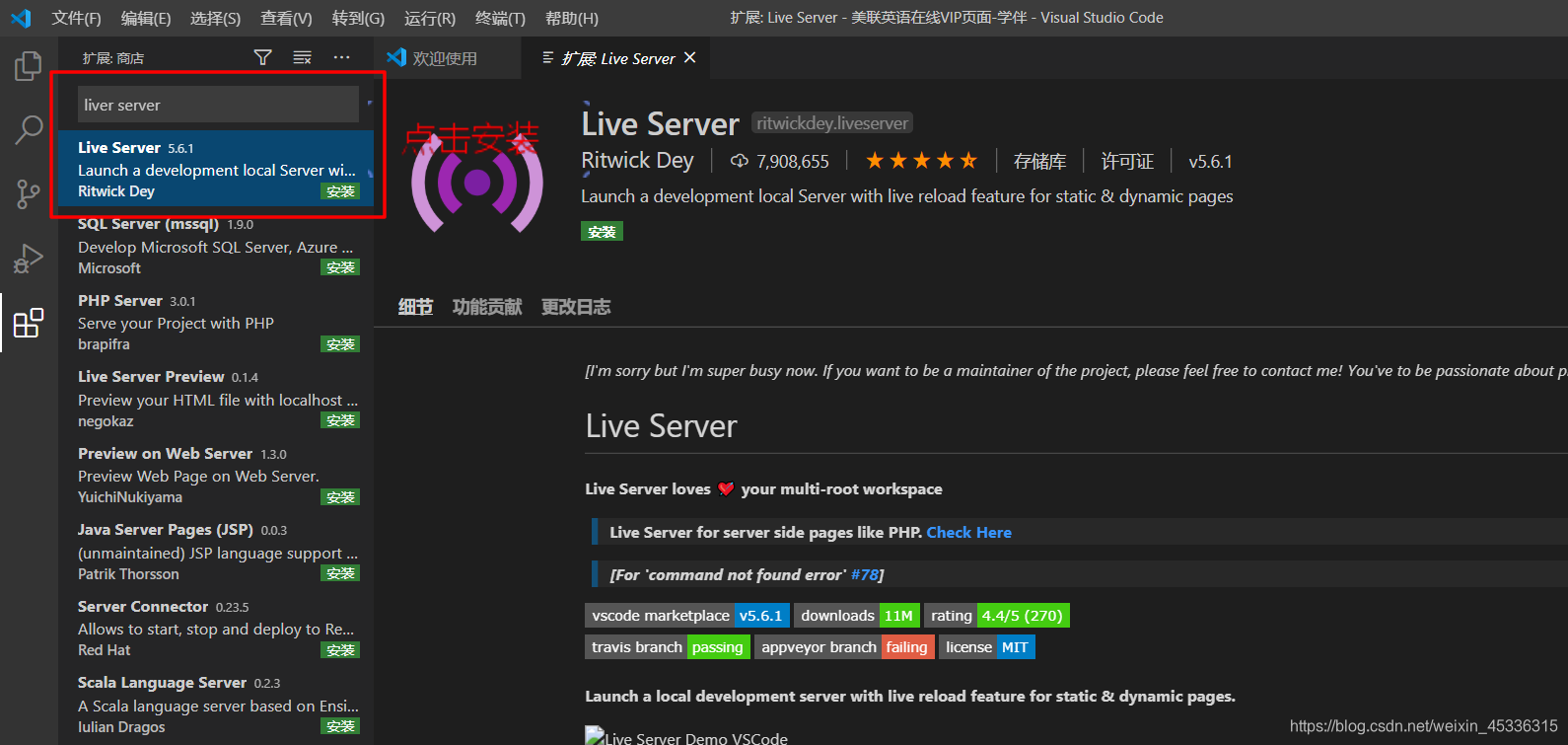
Task: Click the Check Here link
Action: 968,532
